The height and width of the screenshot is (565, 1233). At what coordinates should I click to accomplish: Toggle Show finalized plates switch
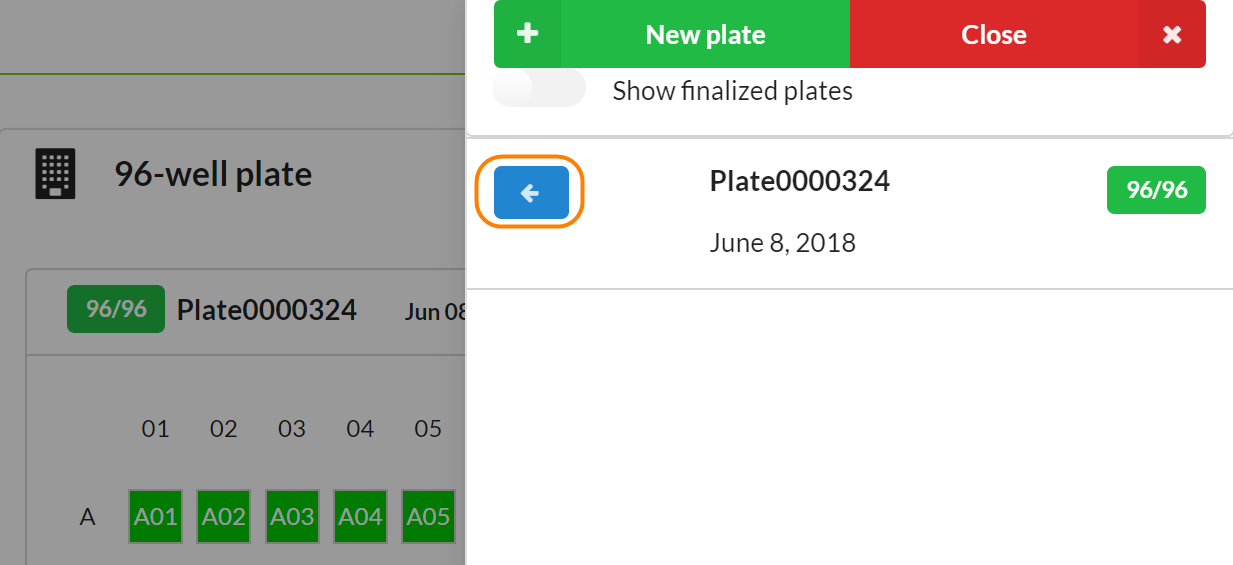click(539, 90)
